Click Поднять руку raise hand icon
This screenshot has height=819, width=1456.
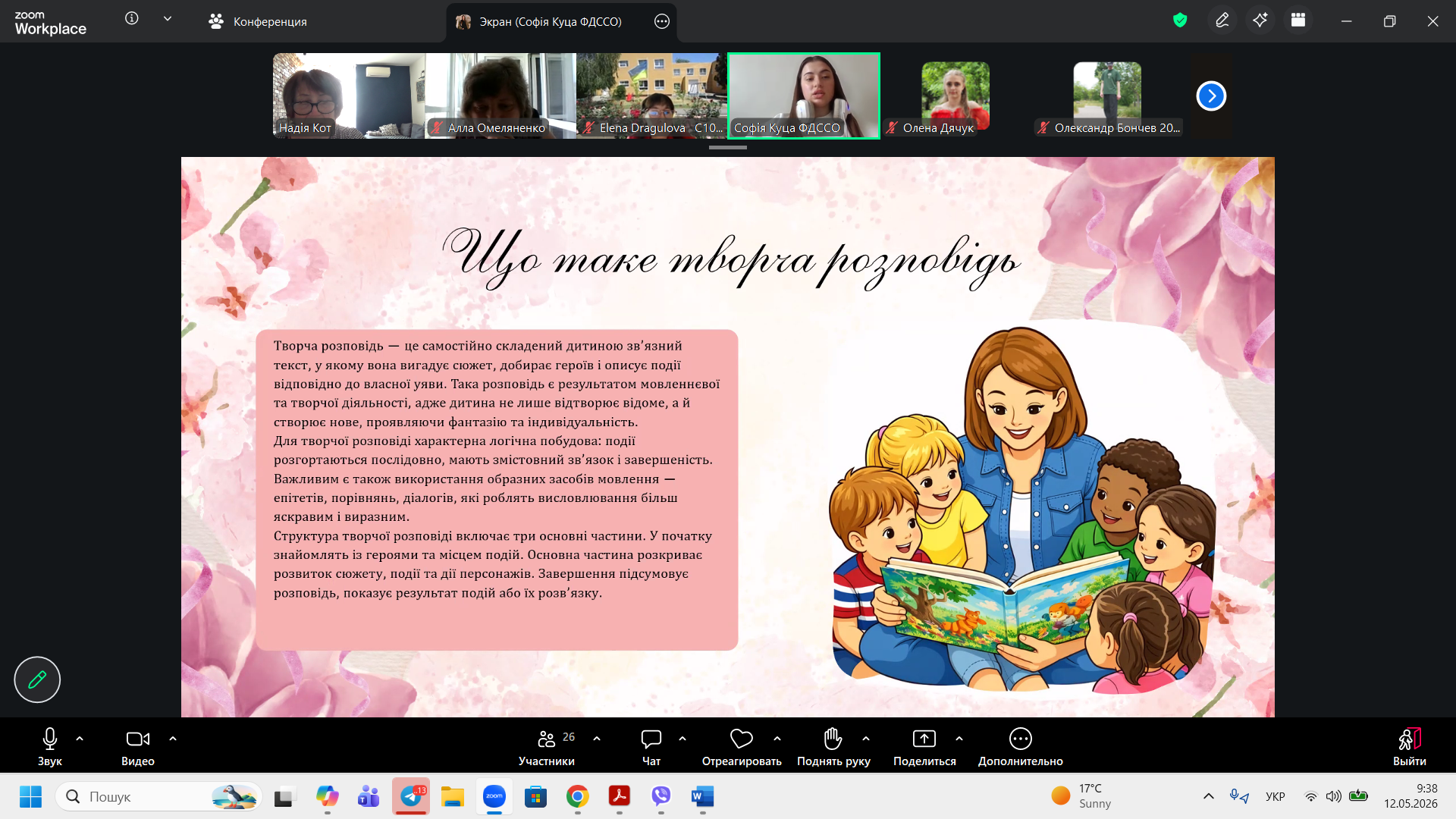click(x=833, y=748)
